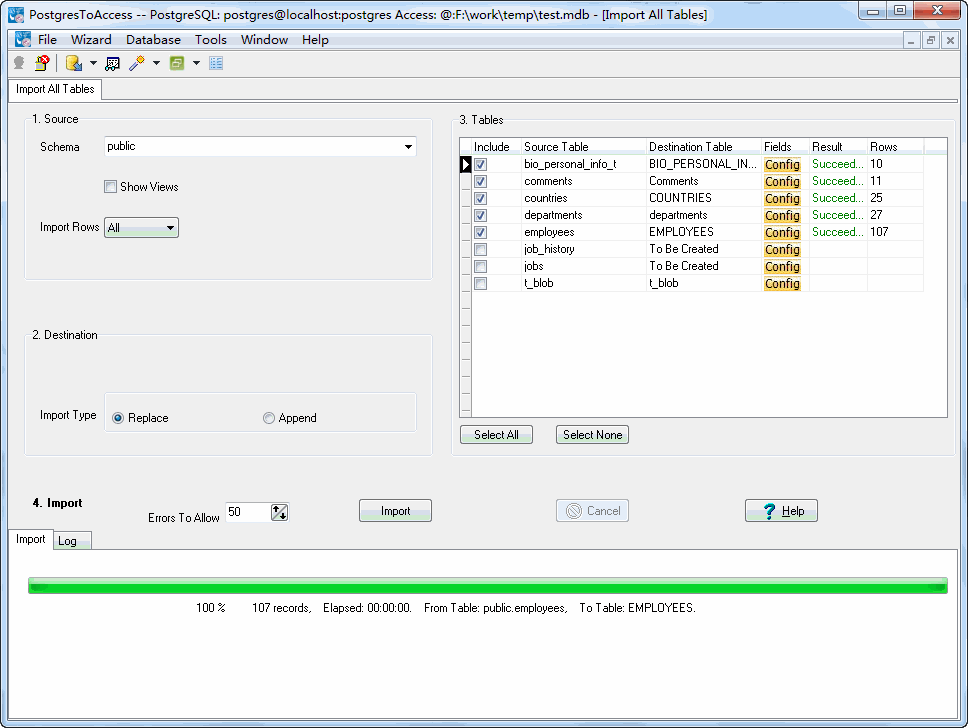Click the job_history source table cell
The image size is (968, 728).
[583, 249]
